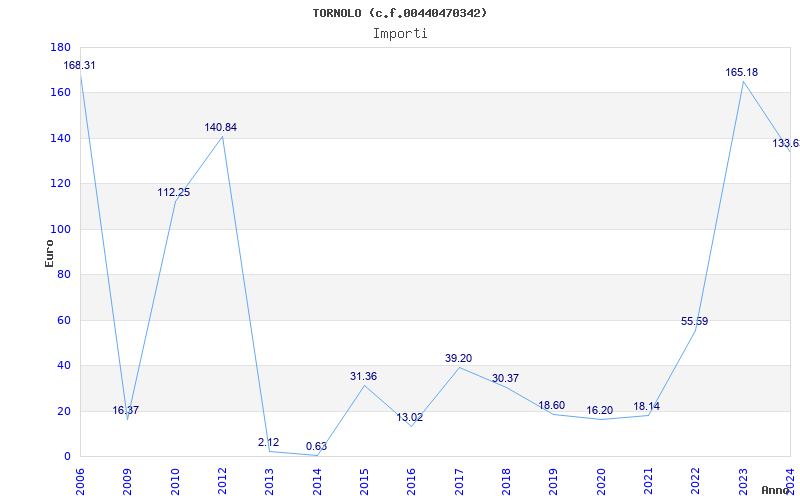Click the 2020 x-axis year label
Image resolution: width=800 pixels, height=500 pixels.
[x=601, y=482]
